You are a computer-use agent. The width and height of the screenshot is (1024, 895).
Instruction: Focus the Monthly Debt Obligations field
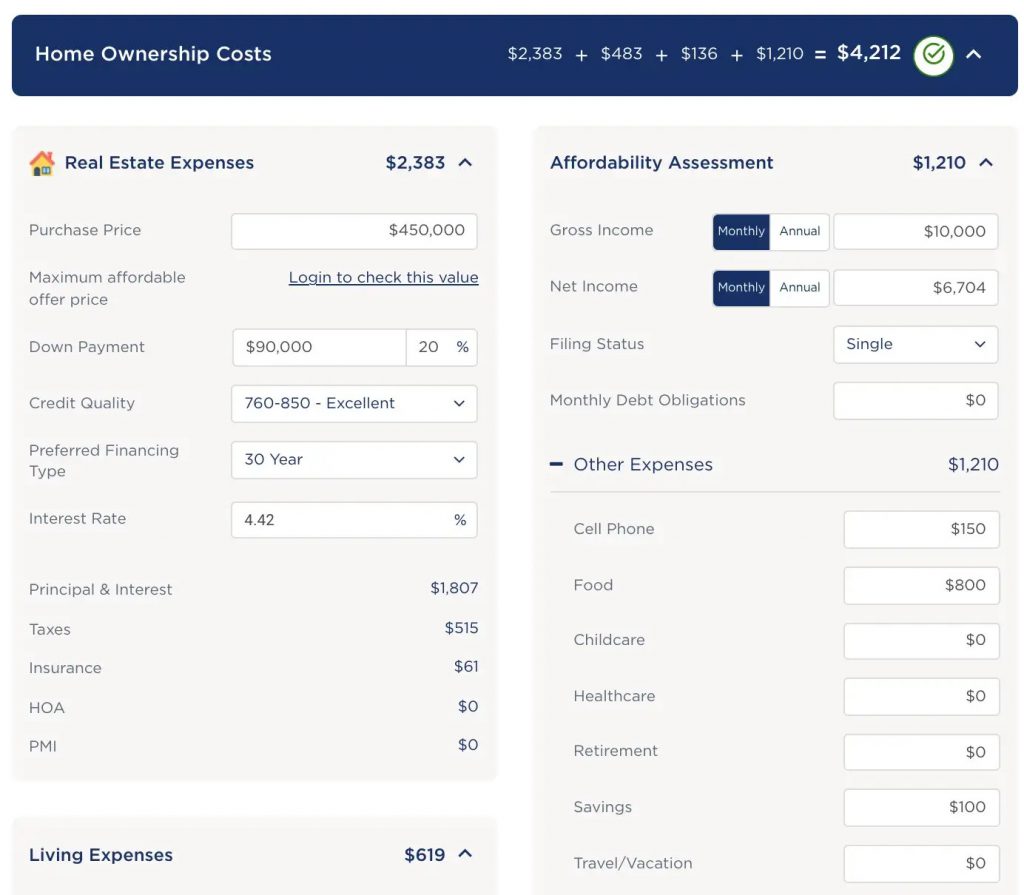915,400
